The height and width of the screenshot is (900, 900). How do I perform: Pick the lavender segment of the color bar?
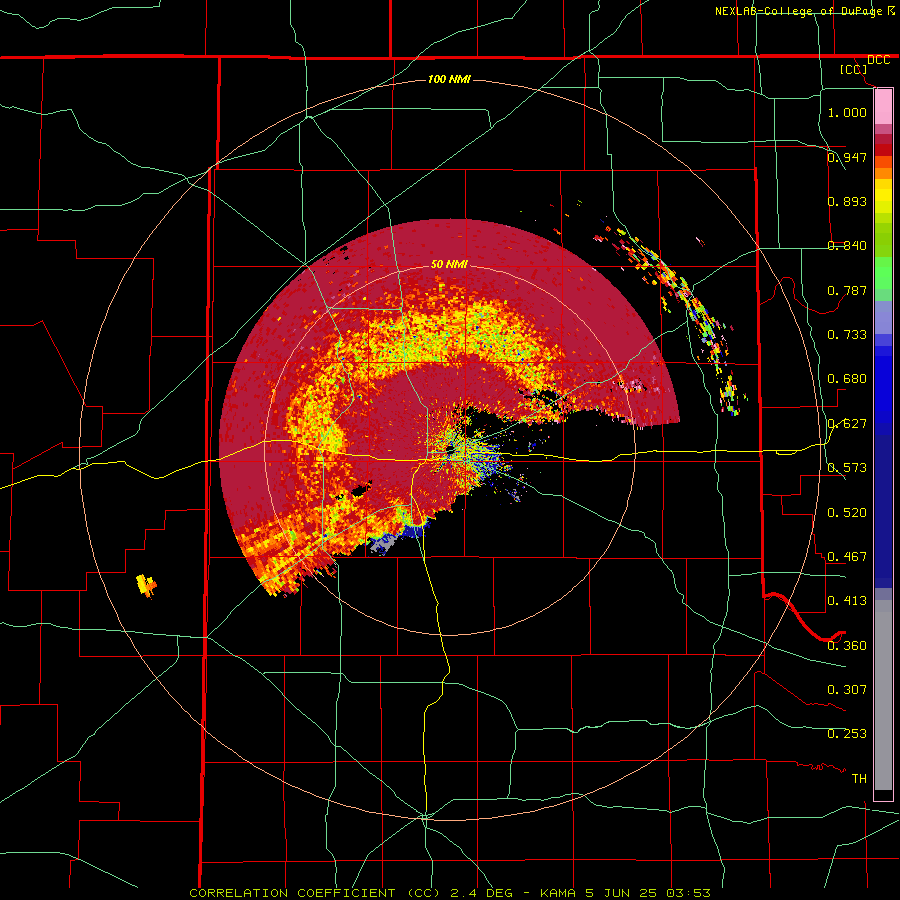[883, 318]
